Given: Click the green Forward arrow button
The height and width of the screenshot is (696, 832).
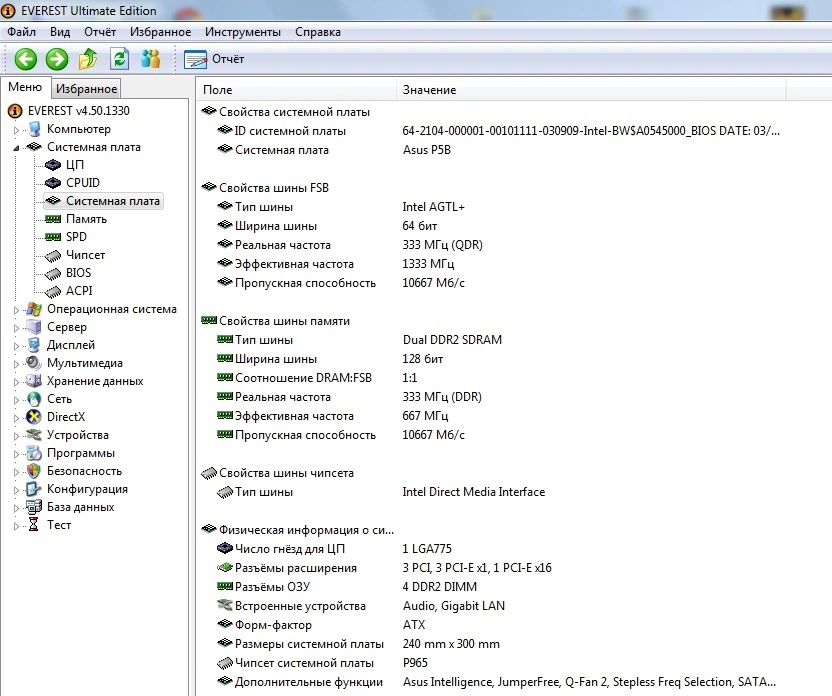Looking at the screenshot, I should point(57,59).
